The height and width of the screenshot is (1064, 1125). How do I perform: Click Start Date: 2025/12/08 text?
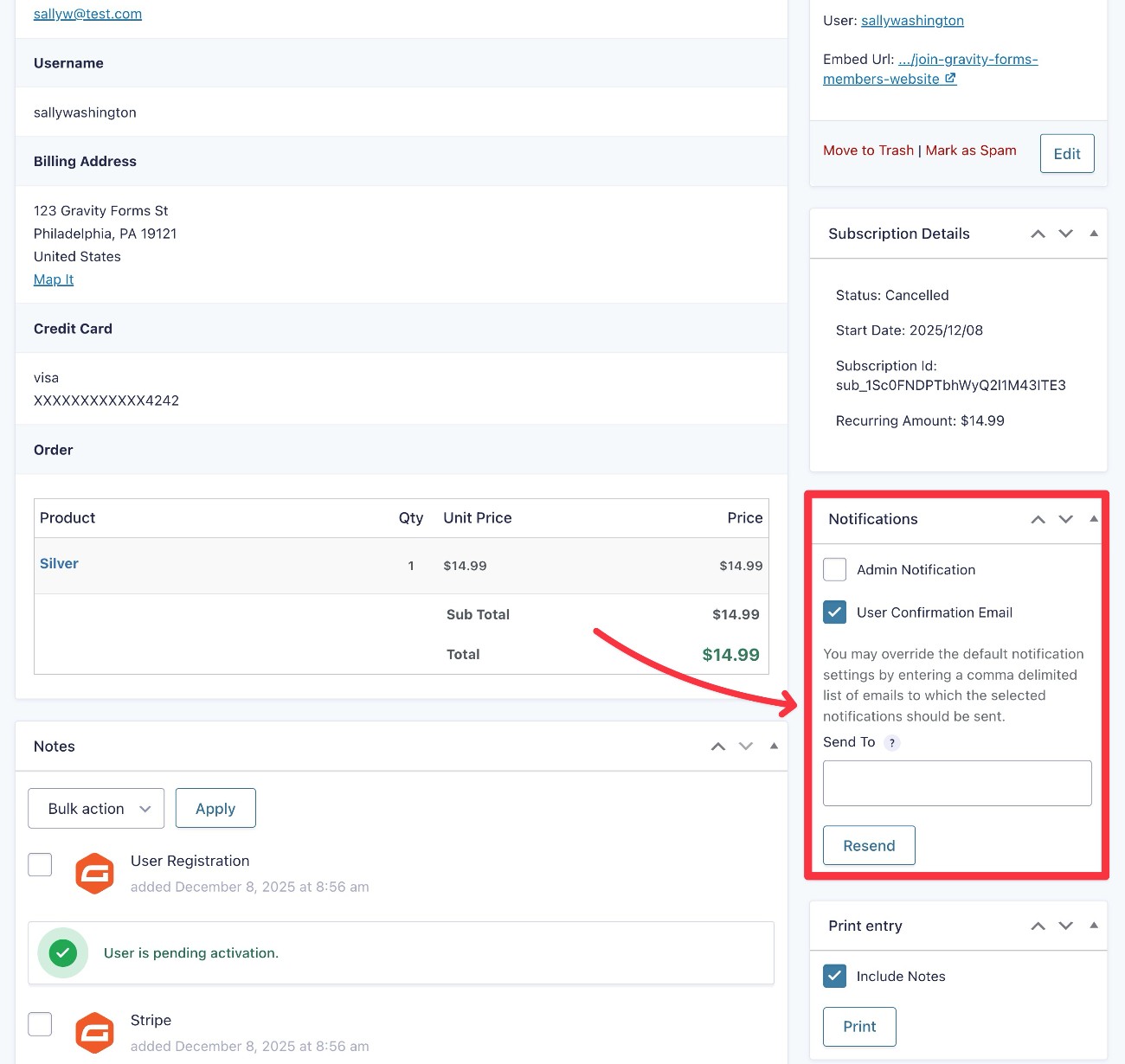click(x=909, y=330)
